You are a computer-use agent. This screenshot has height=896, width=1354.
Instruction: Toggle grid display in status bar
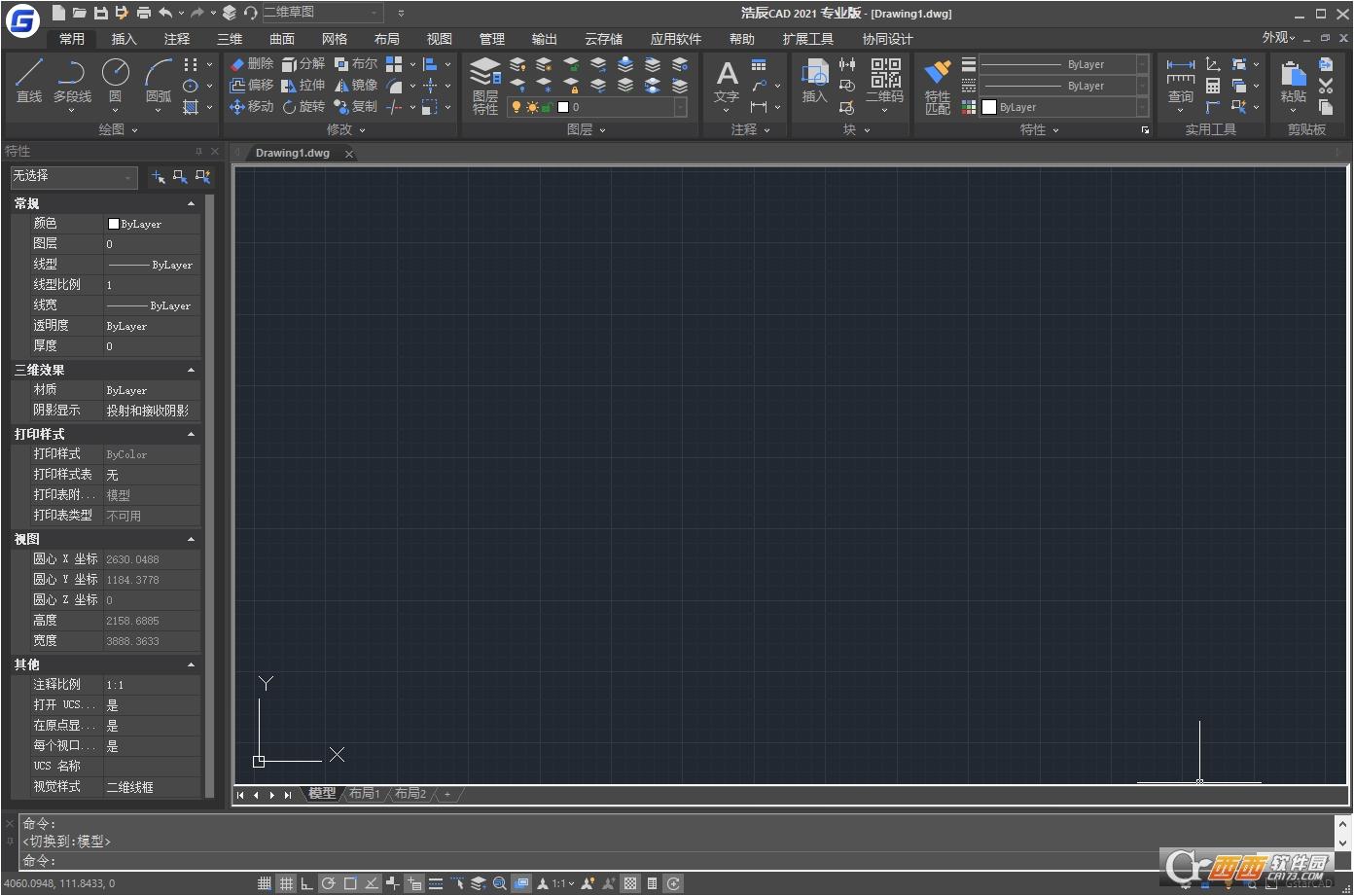286,883
